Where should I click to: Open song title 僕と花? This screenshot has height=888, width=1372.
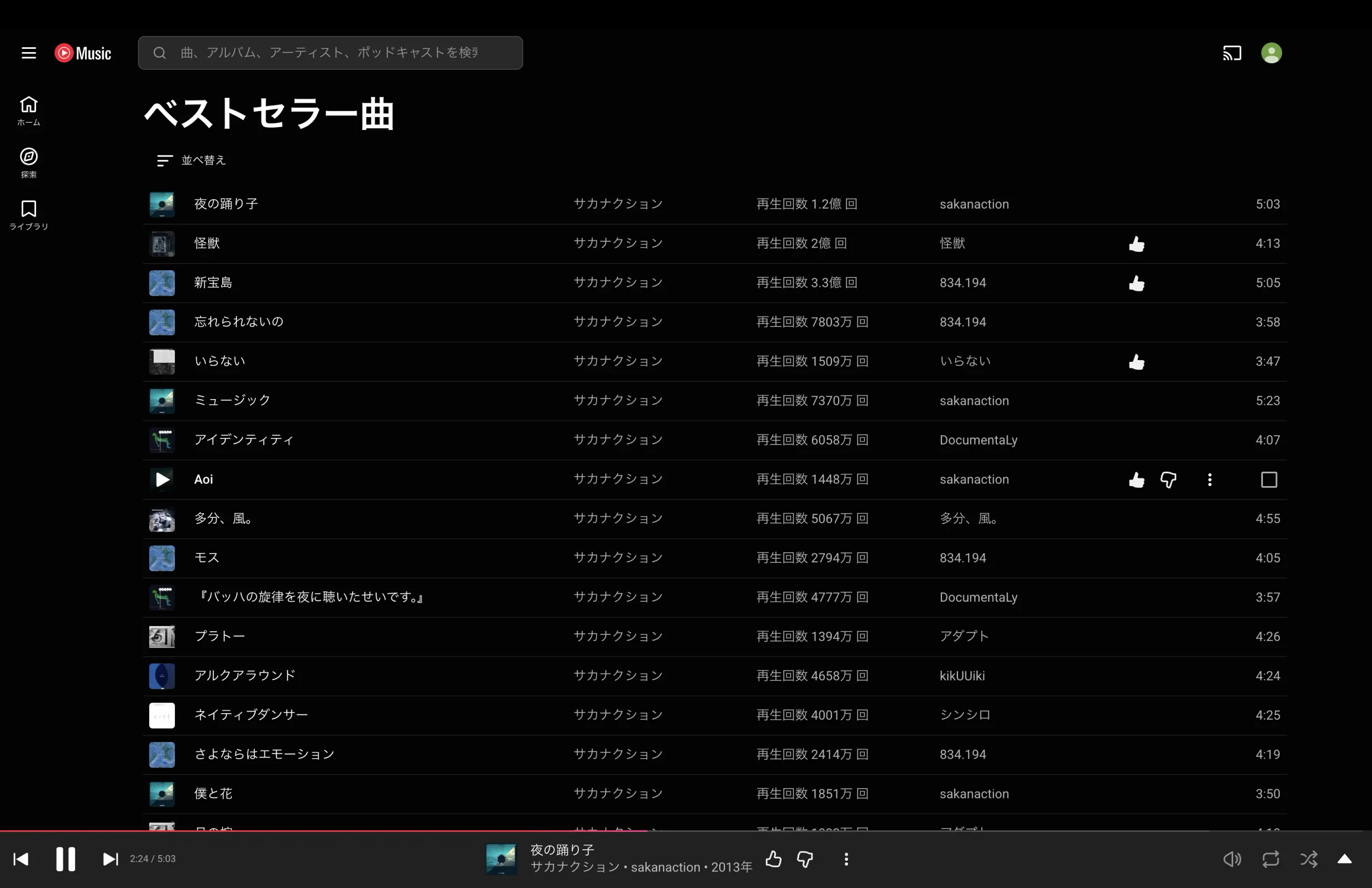213,794
